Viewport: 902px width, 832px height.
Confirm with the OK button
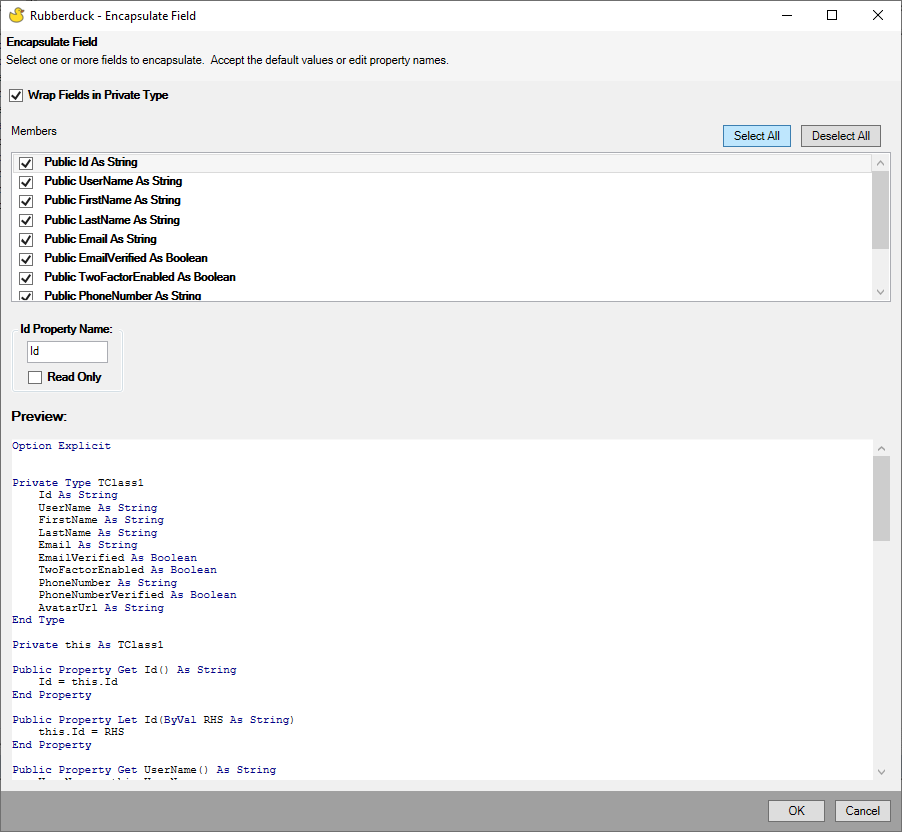796,811
